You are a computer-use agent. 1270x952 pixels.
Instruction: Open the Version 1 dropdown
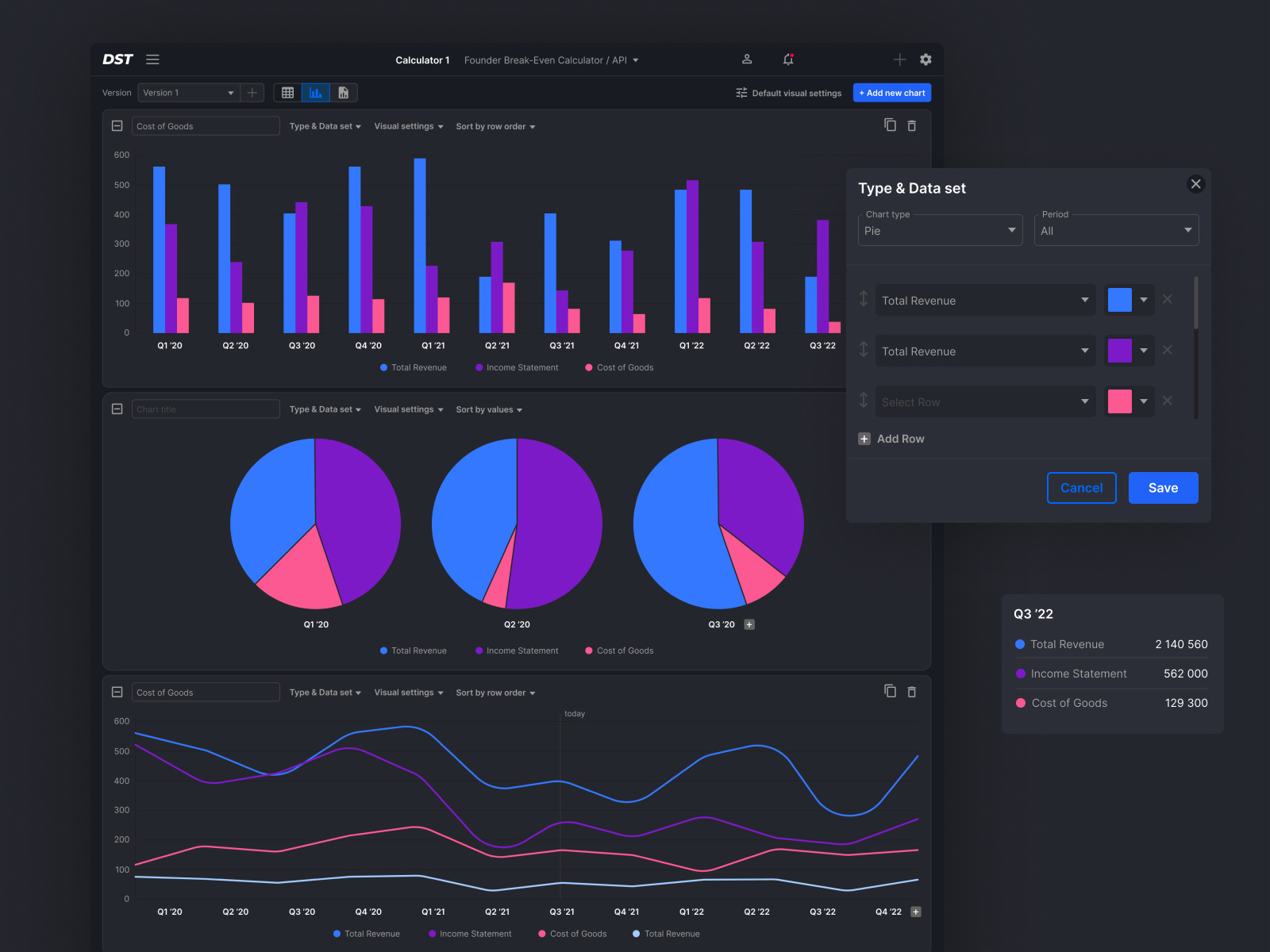[x=188, y=93]
